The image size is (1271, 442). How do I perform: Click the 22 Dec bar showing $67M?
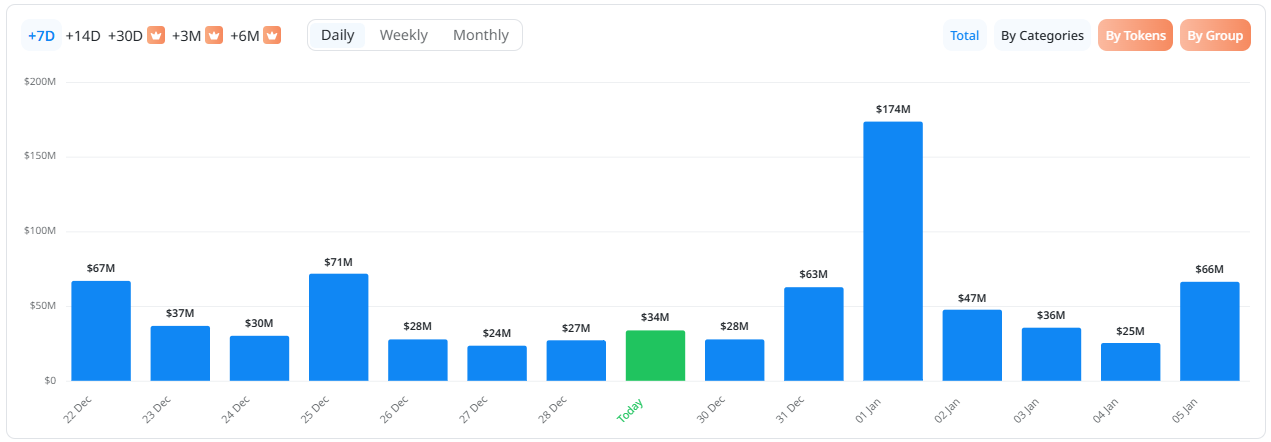[x=101, y=330]
